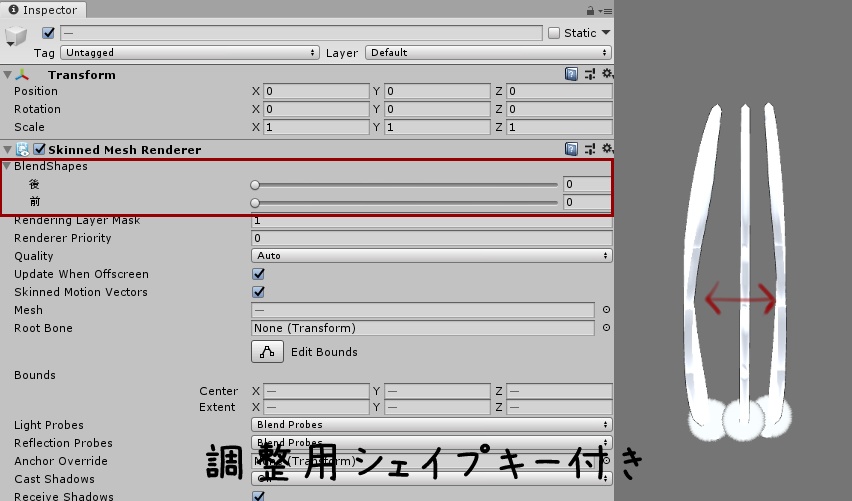Click the GameObject cube icon

(15, 36)
